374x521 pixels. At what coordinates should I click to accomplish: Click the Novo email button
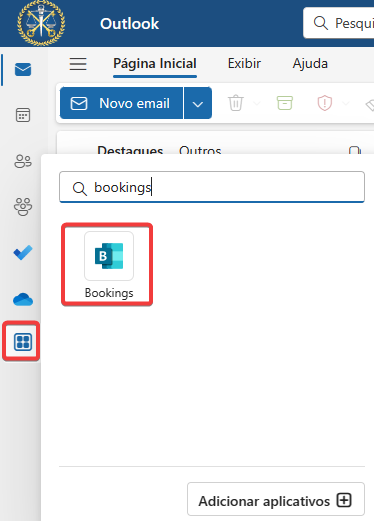click(x=121, y=103)
